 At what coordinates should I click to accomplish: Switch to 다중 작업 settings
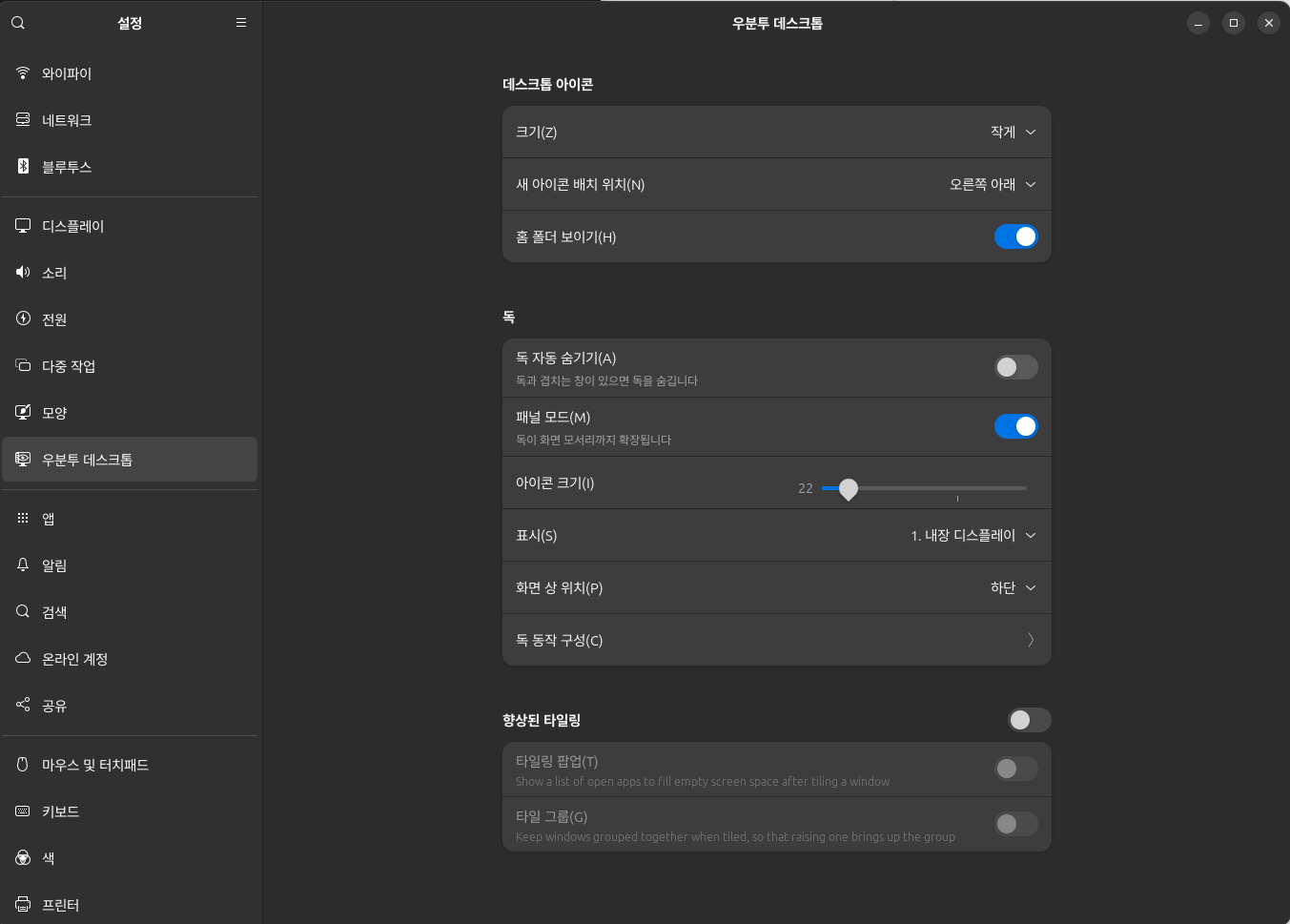(130, 366)
